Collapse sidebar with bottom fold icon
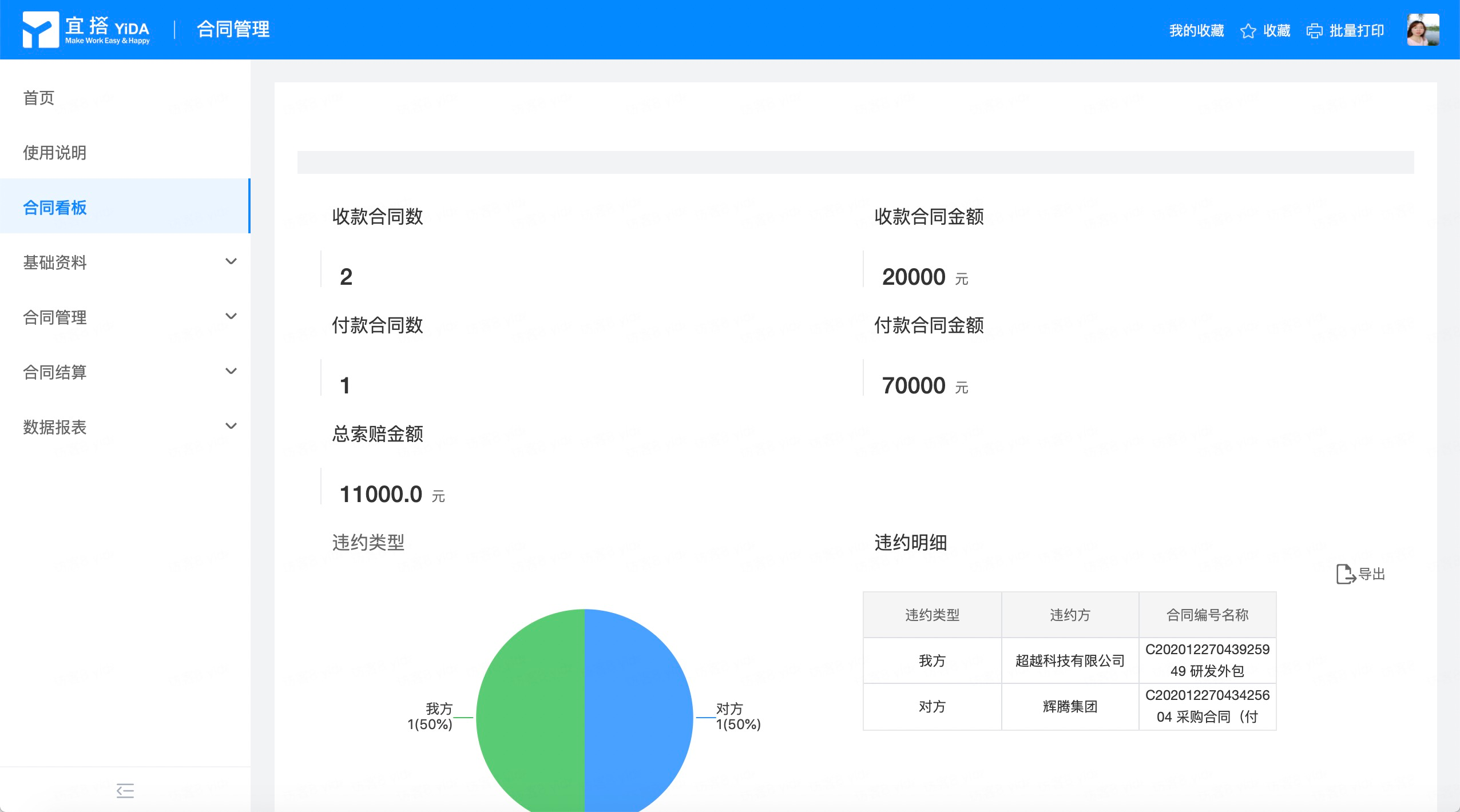The height and width of the screenshot is (812, 1460). click(x=125, y=790)
